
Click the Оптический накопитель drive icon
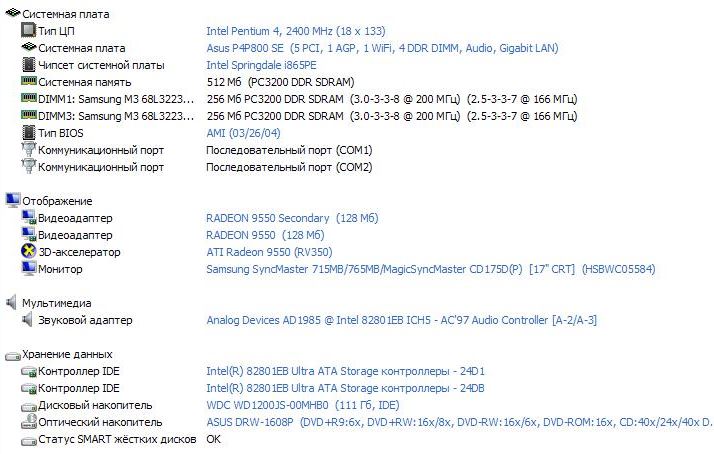28,422
